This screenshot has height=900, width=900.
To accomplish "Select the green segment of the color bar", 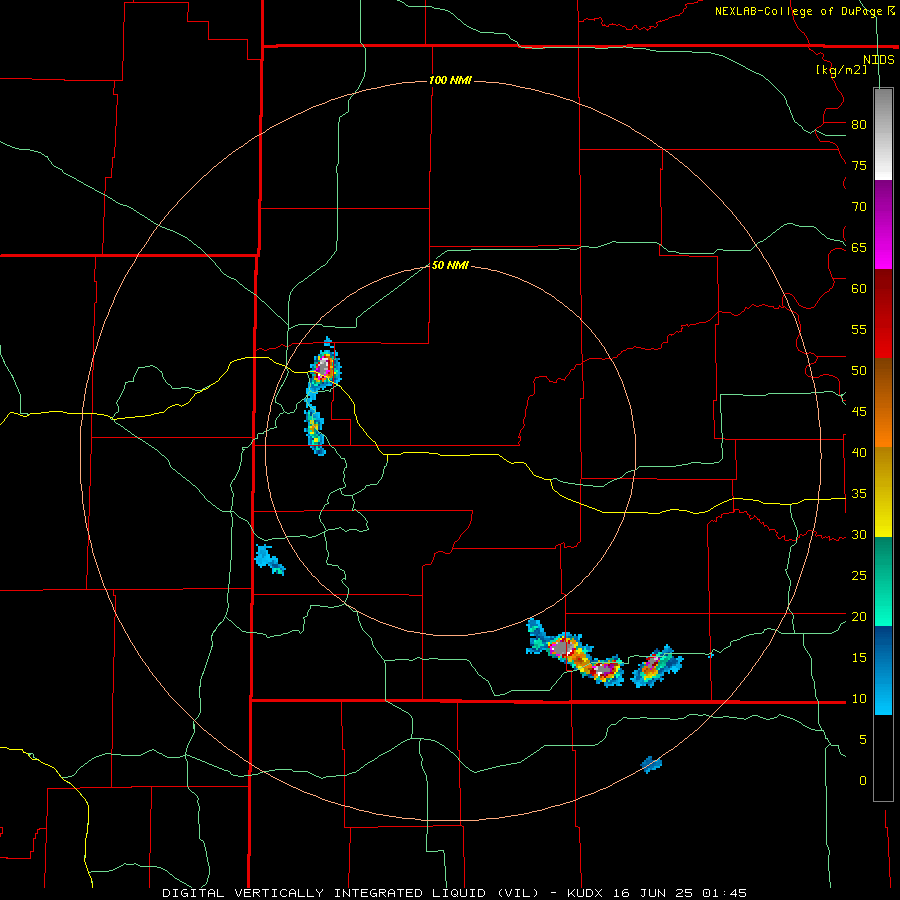I will pyautogui.click(x=883, y=581).
